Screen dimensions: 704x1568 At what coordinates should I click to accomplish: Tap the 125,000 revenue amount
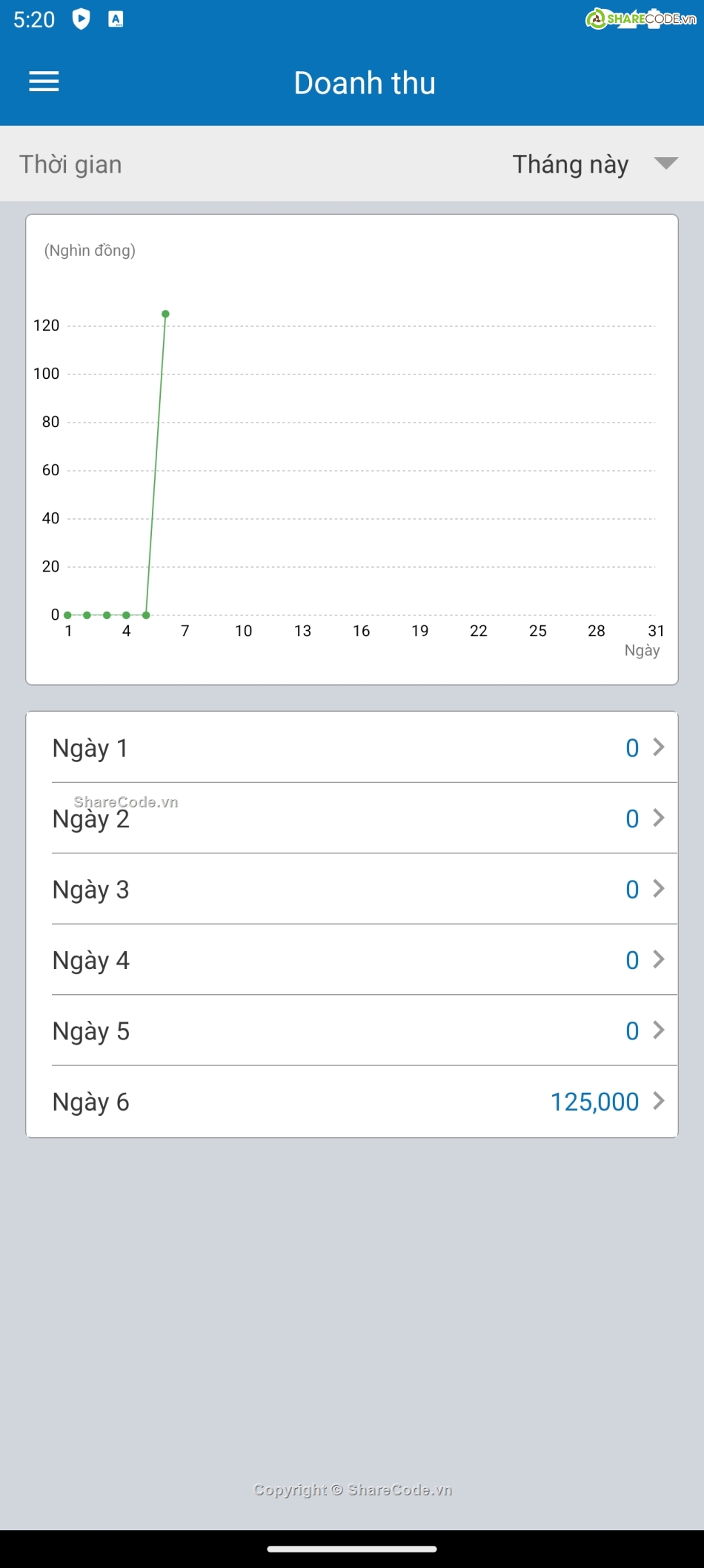tap(594, 1102)
